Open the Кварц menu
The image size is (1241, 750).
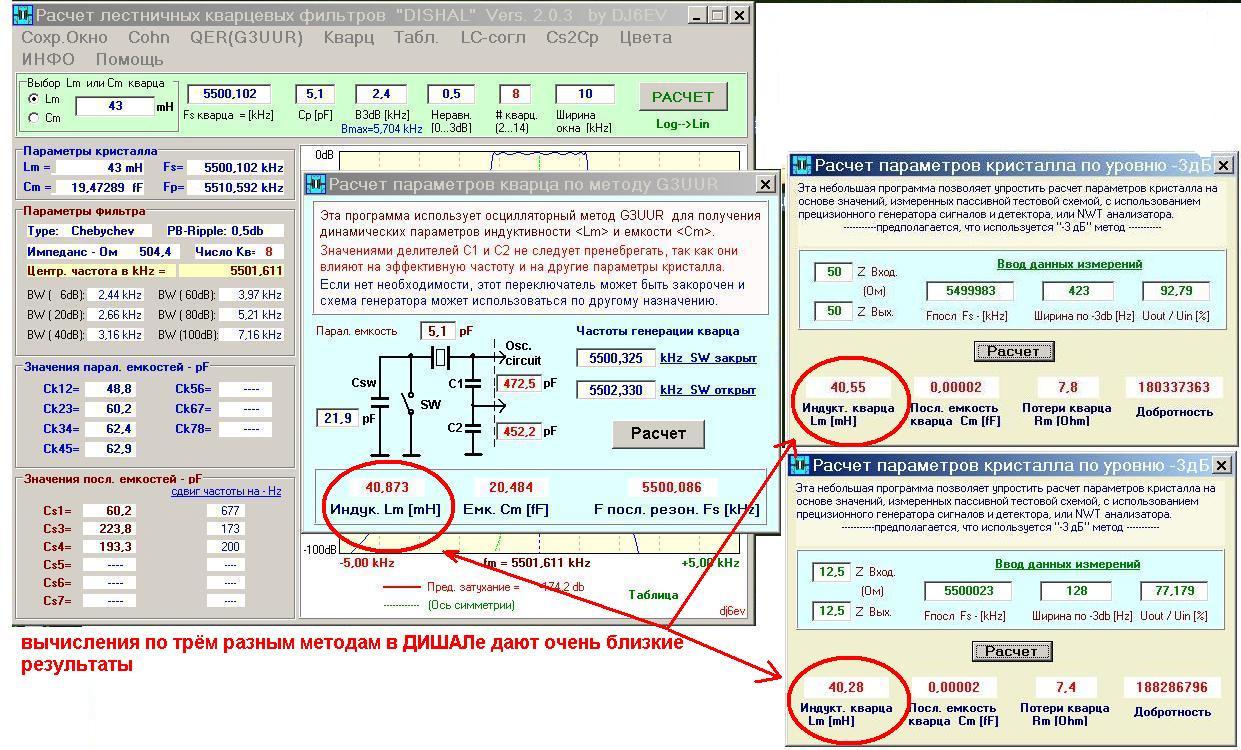pyautogui.click(x=349, y=38)
